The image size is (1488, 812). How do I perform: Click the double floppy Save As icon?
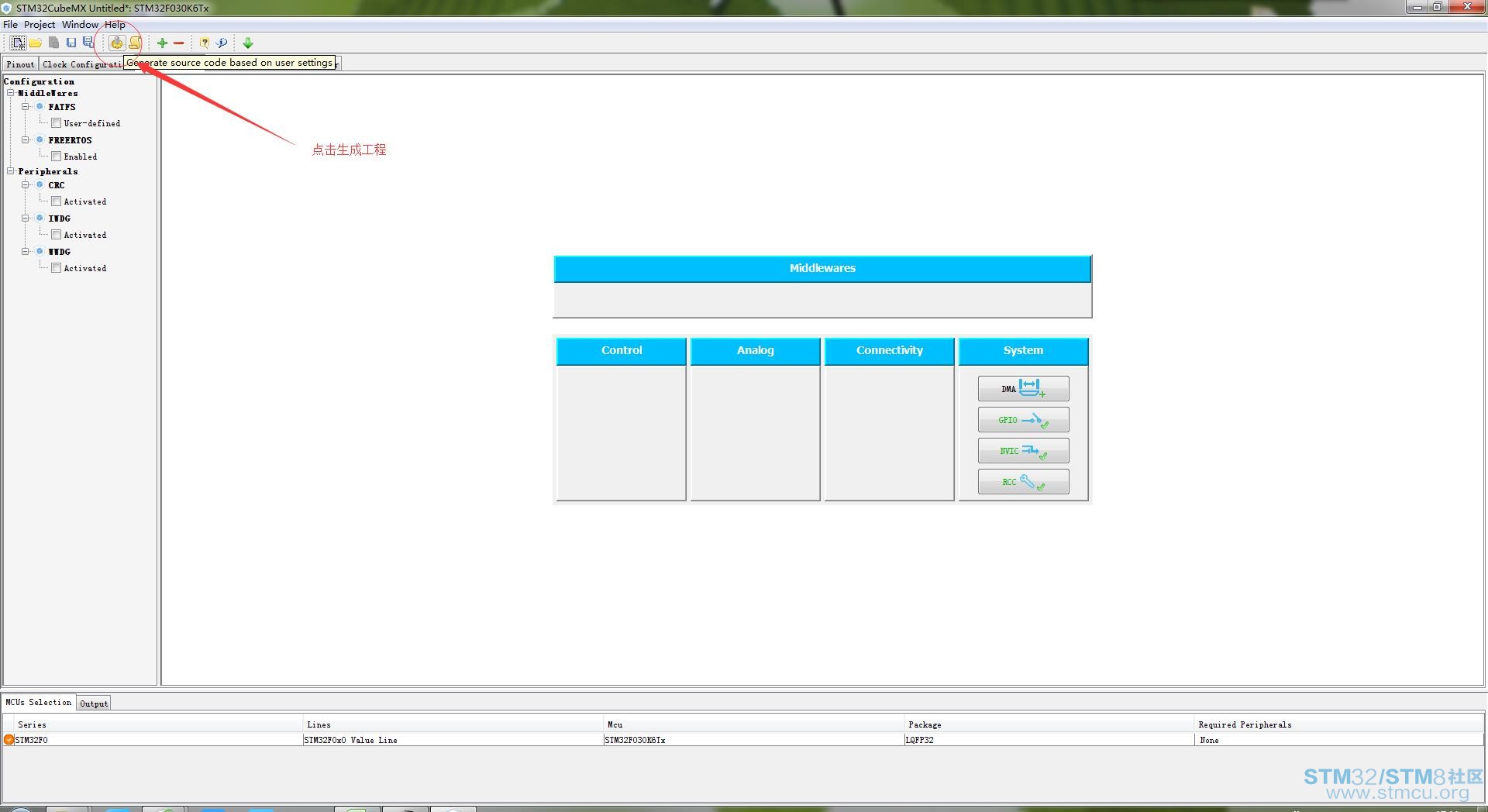click(88, 43)
